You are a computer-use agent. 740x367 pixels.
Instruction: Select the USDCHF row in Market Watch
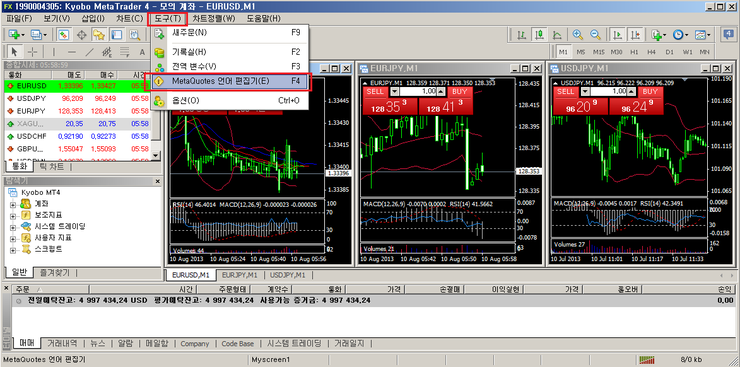tap(77, 136)
